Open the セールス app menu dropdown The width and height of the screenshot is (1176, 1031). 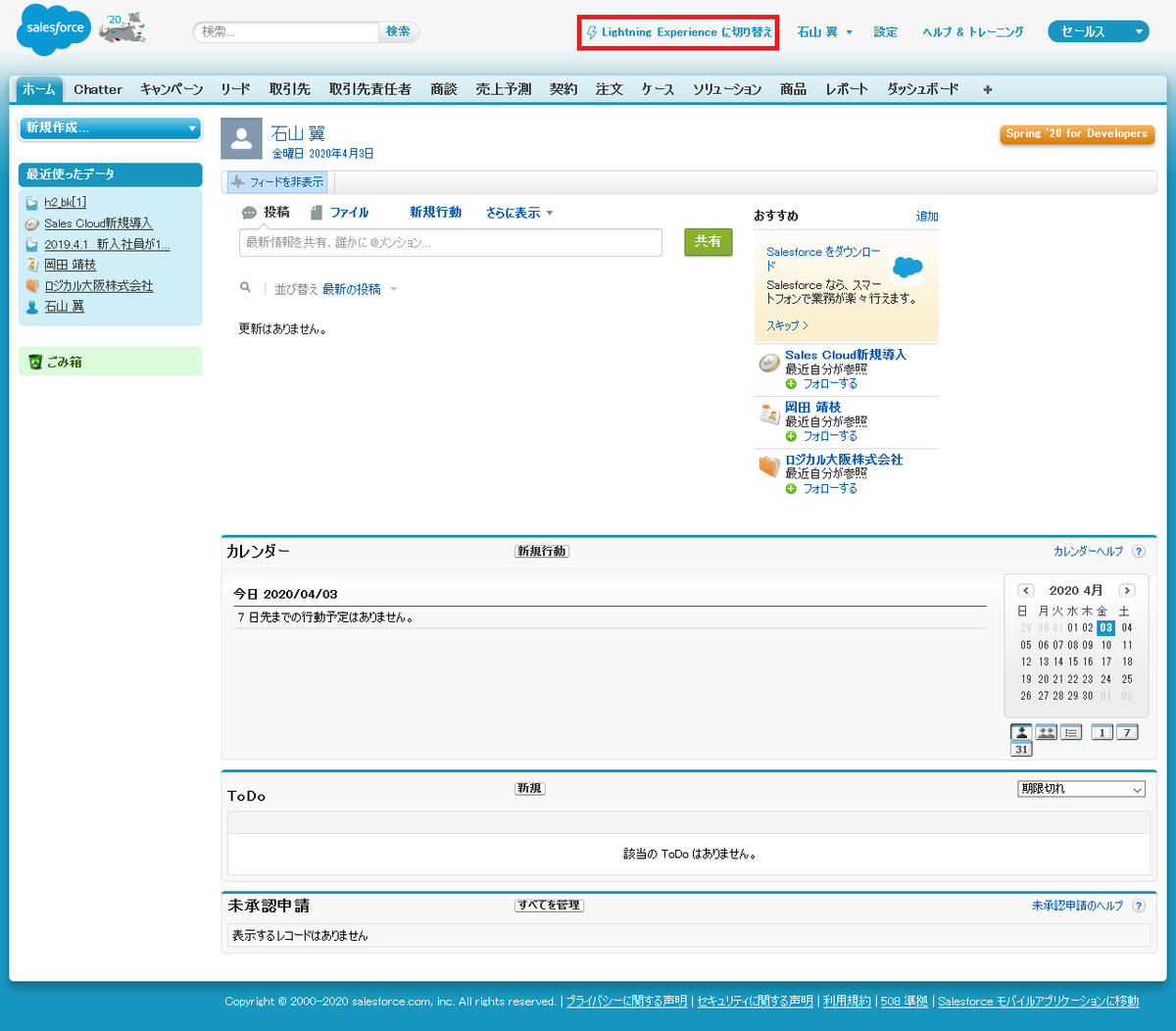coord(1098,31)
